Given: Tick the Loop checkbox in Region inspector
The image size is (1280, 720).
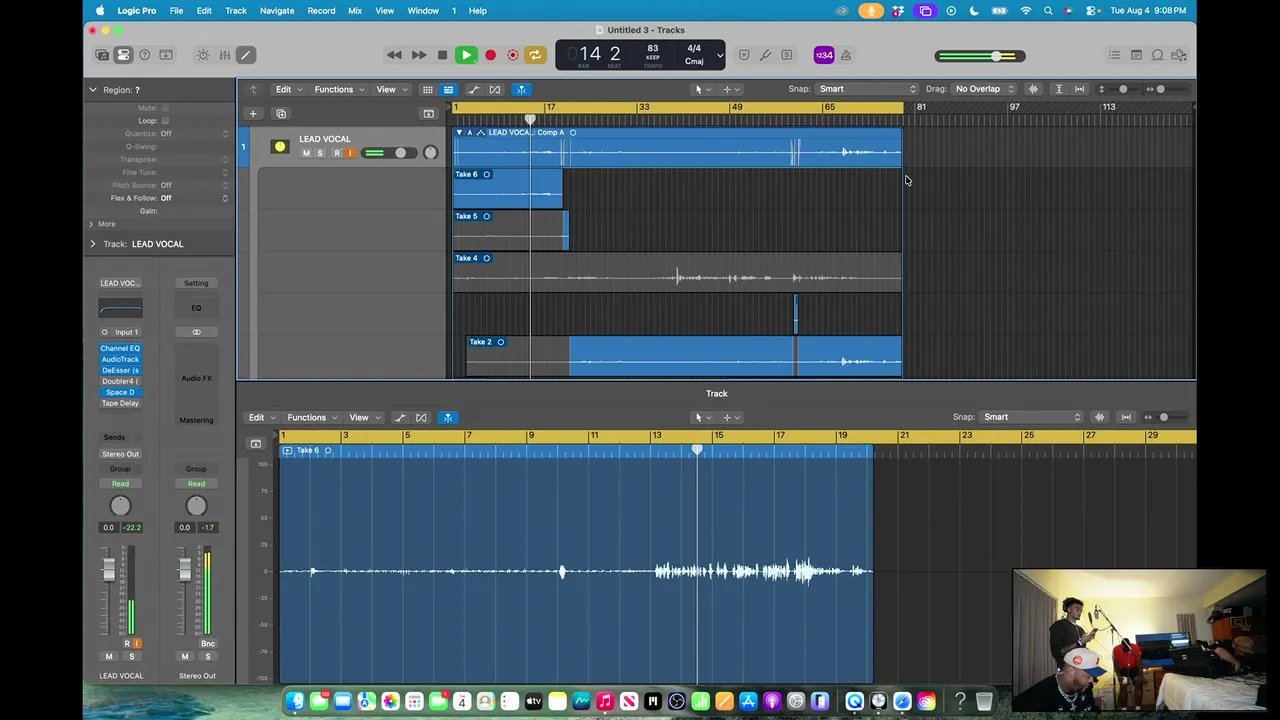Looking at the screenshot, I should click(165, 121).
